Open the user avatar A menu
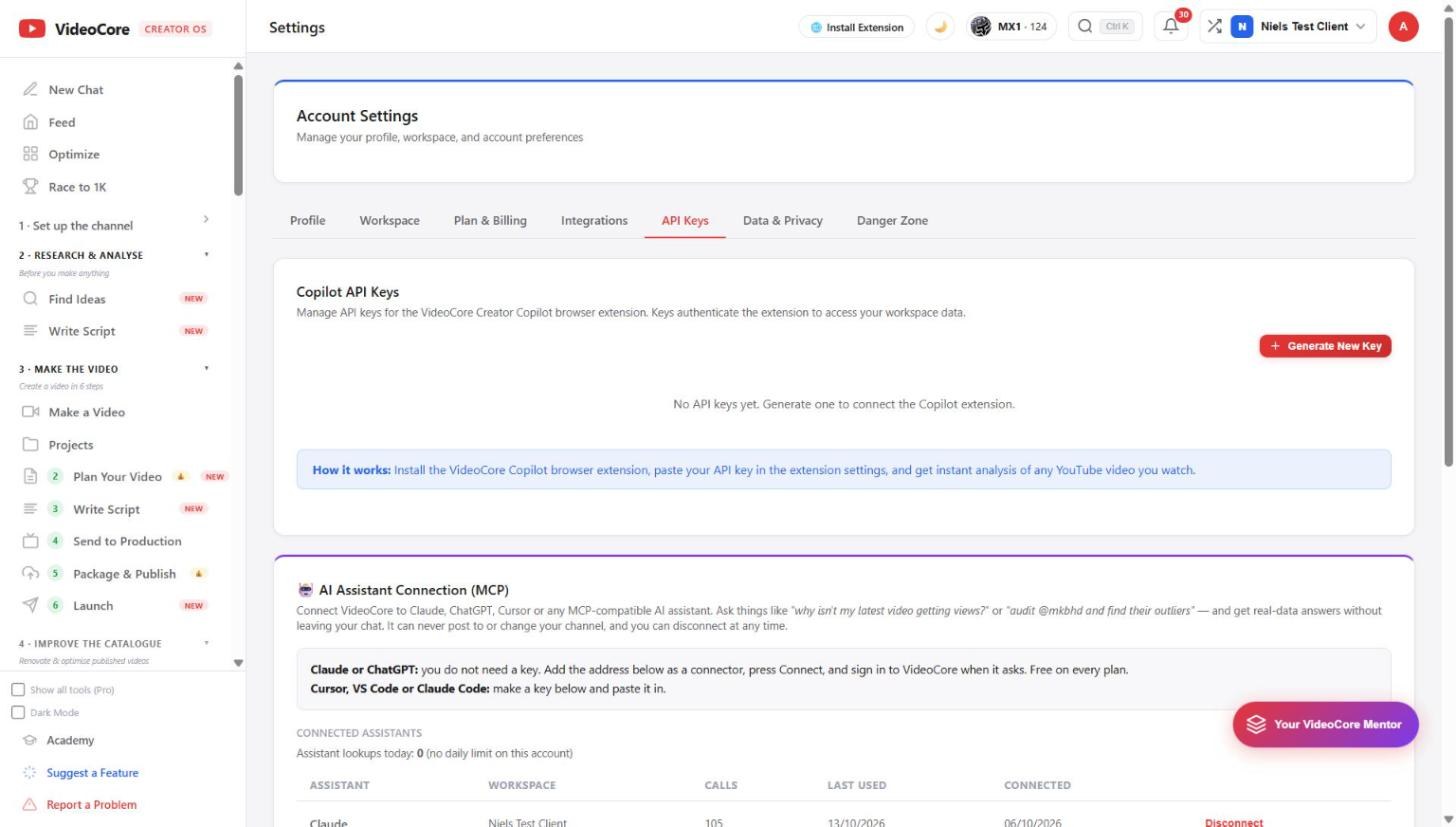The image size is (1456, 827). pos(1403,27)
